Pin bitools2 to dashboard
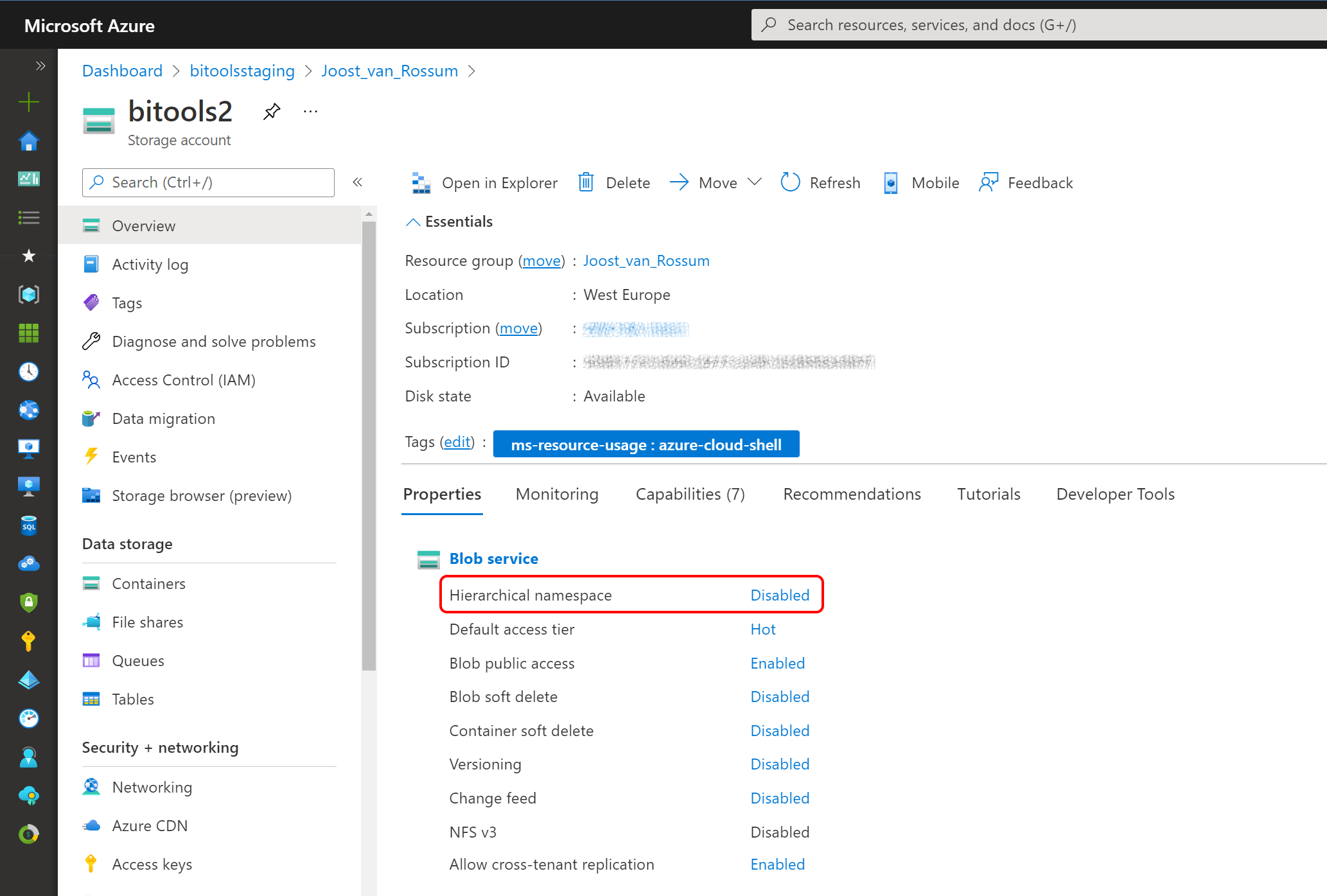1327x896 pixels. pos(272,111)
